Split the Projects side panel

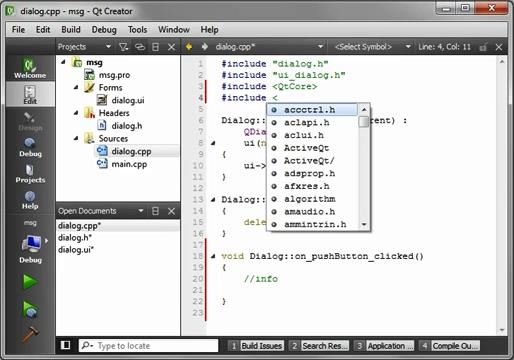(x=155, y=47)
